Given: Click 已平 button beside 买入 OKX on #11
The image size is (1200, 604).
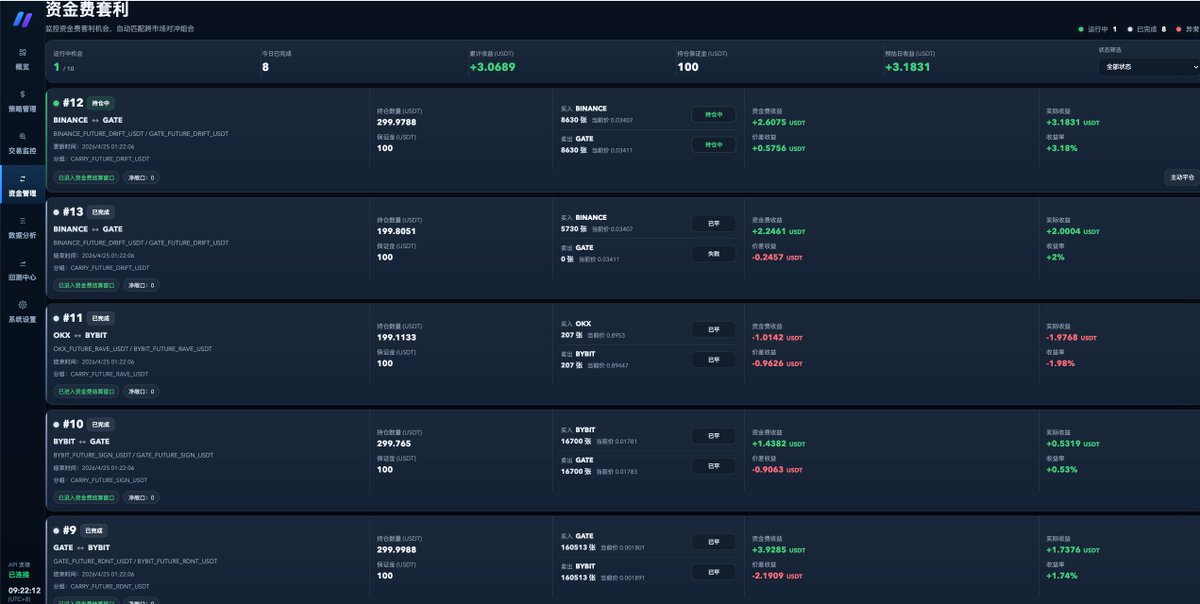Looking at the screenshot, I should pyautogui.click(x=713, y=330).
